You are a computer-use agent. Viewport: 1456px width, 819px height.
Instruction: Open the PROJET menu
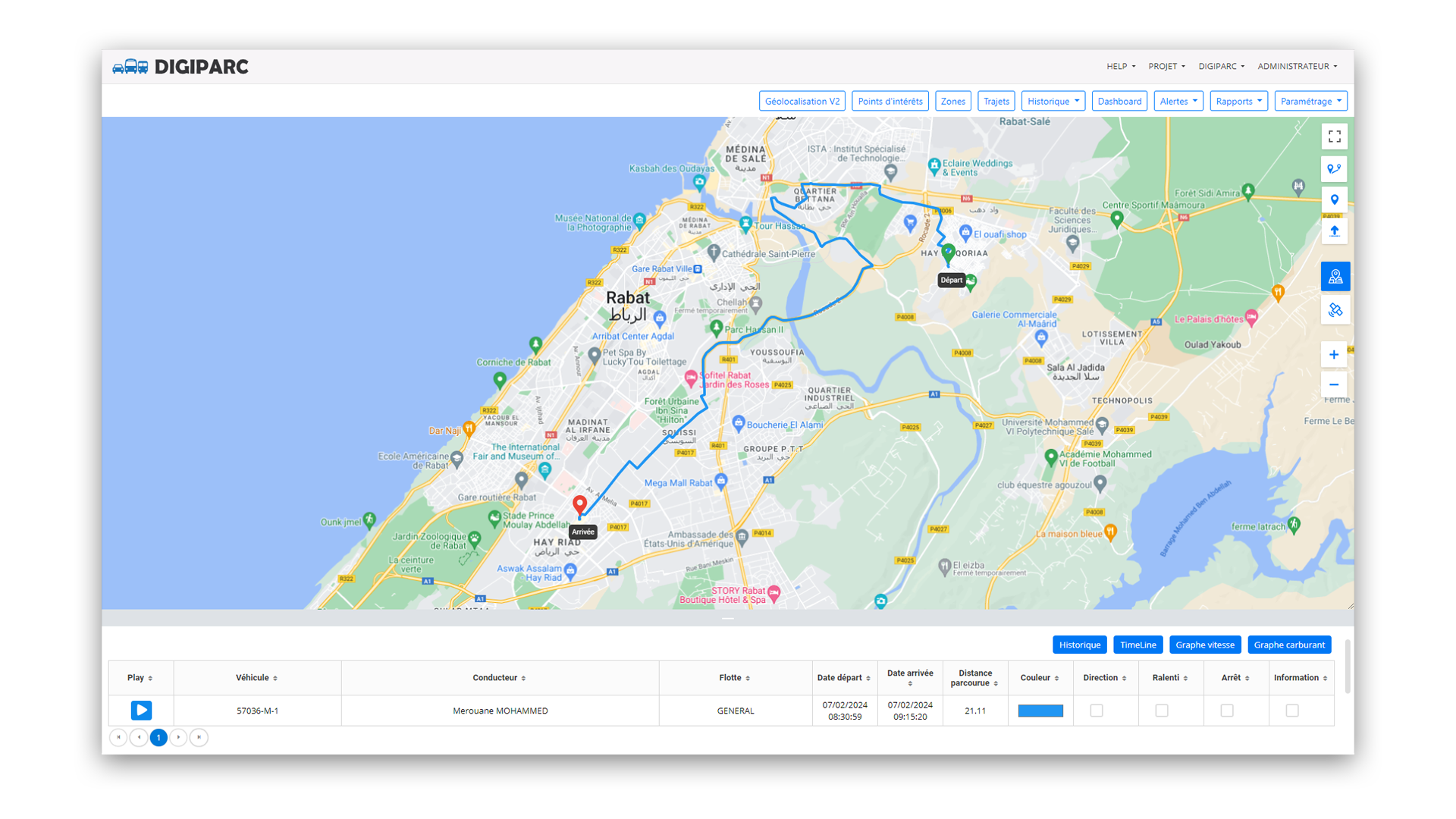pyautogui.click(x=1166, y=67)
